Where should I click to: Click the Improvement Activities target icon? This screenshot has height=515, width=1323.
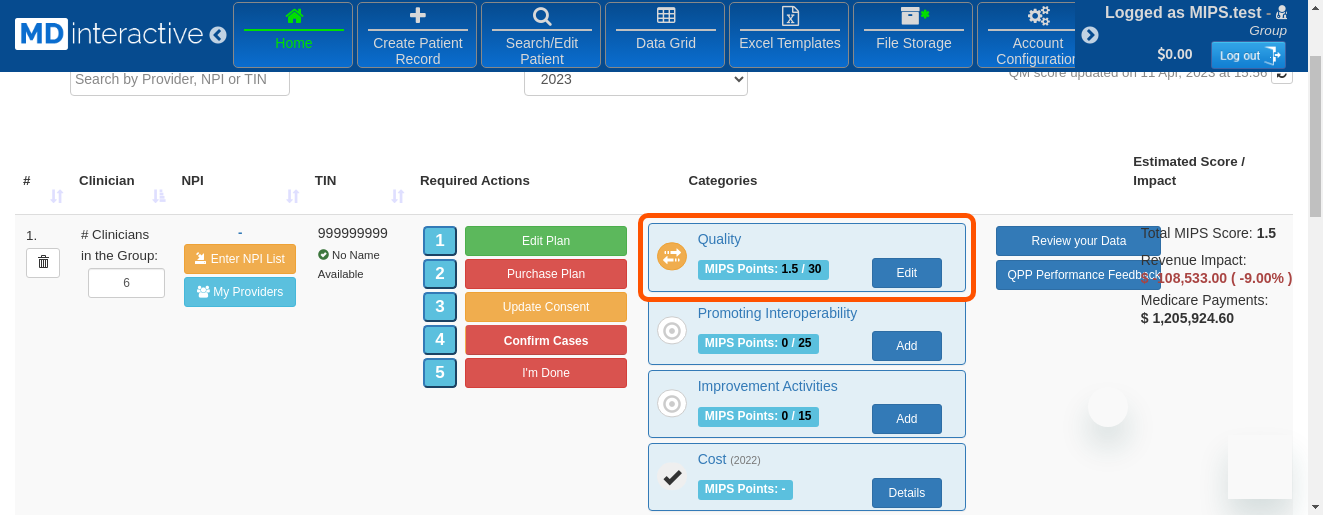(x=672, y=403)
